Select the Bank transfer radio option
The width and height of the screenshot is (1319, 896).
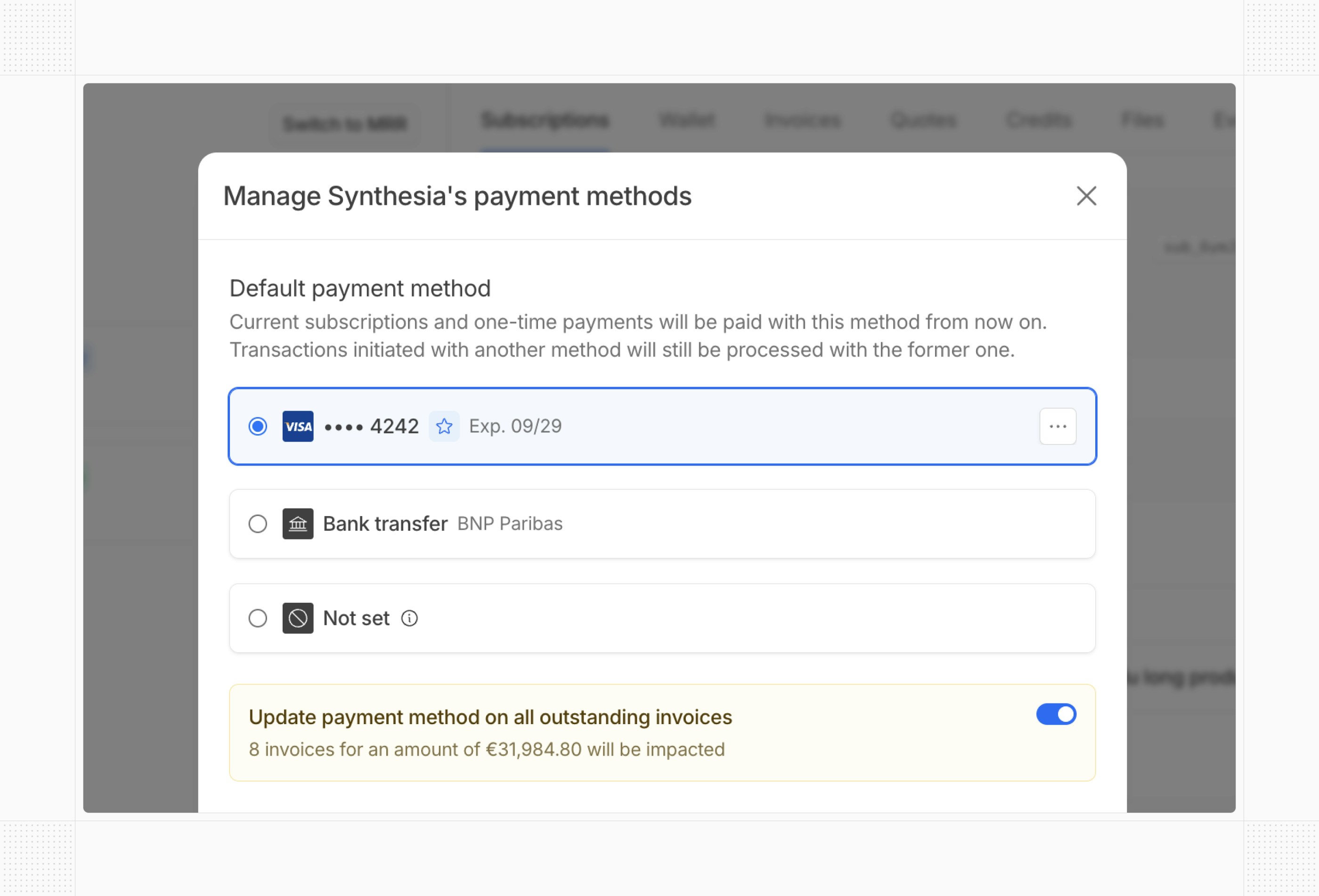pyautogui.click(x=258, y=524)
